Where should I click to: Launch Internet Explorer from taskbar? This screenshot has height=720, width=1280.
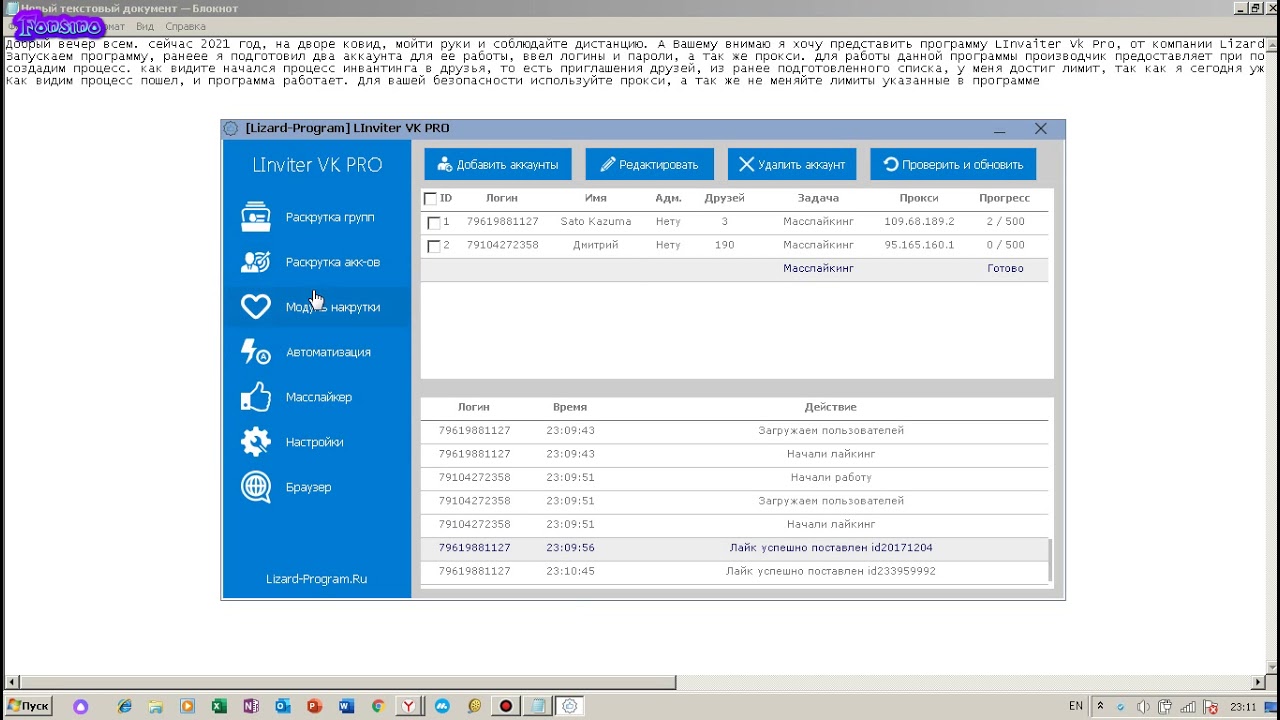point(125,706)
